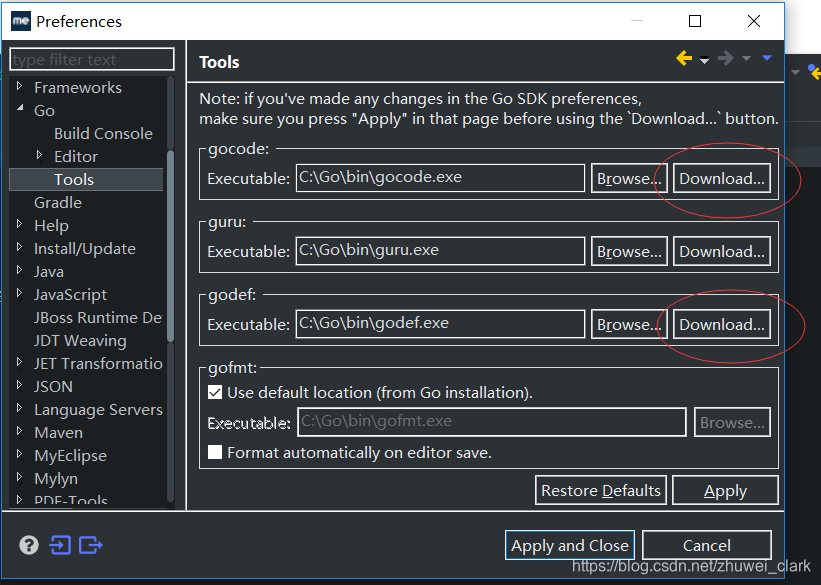The width and height of the screenshot is (821, 585).
Task: Click the forward navigation arrow icon
Action: coord(725,58)
